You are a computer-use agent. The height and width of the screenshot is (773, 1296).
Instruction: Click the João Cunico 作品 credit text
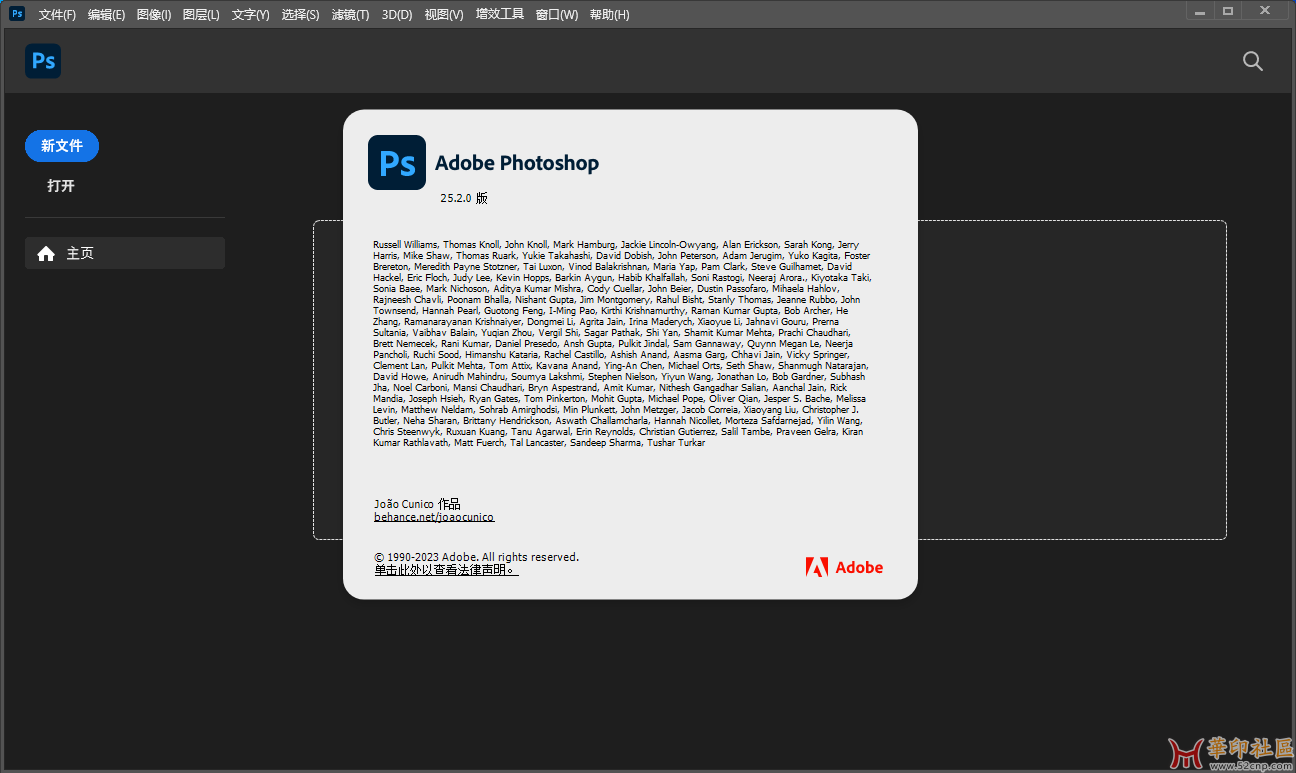tap(417, 504)
